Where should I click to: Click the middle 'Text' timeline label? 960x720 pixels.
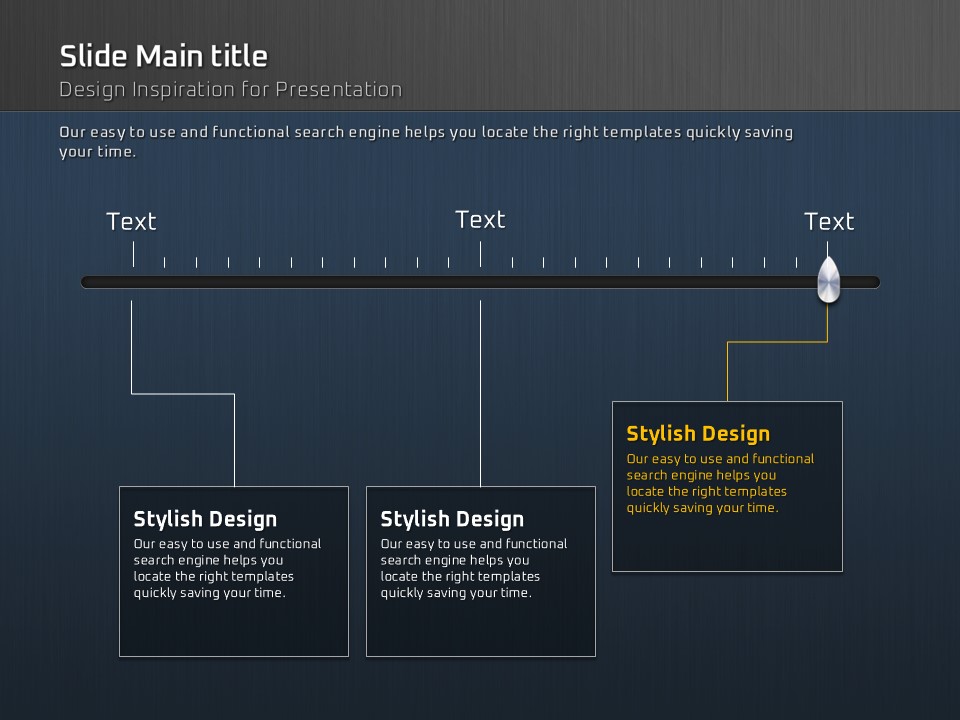click(x=481, y=220)
